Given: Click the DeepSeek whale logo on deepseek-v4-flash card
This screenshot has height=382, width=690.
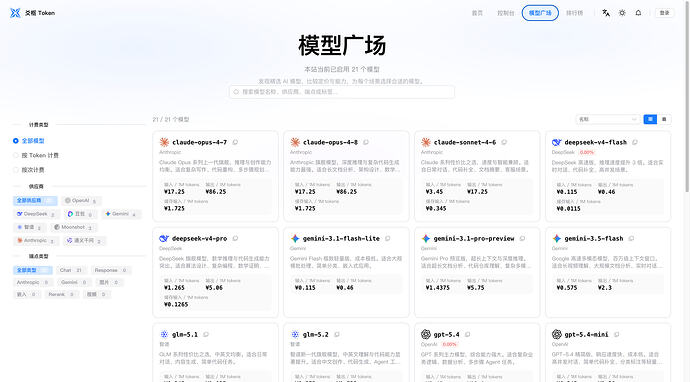Looking at the screenshot, I should tap(557, 142).
